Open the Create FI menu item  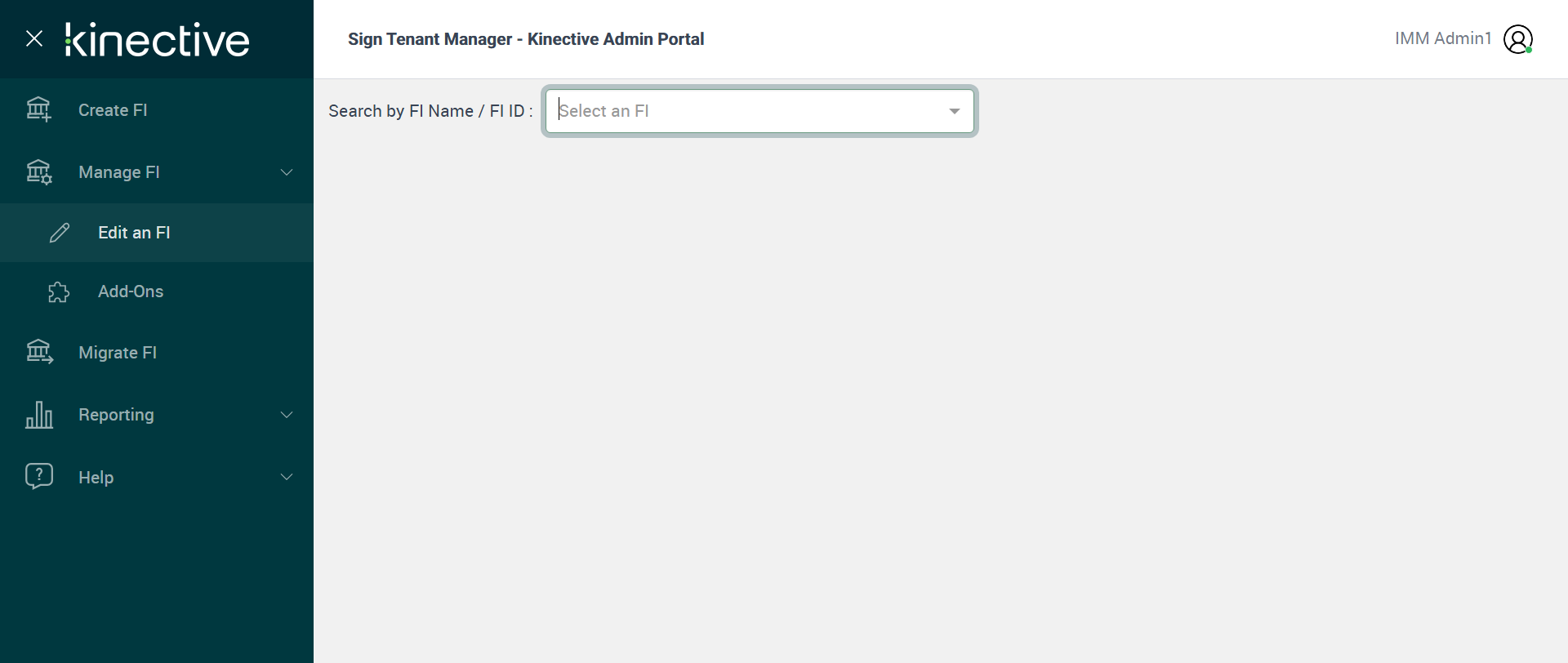(x=113, y=110)
